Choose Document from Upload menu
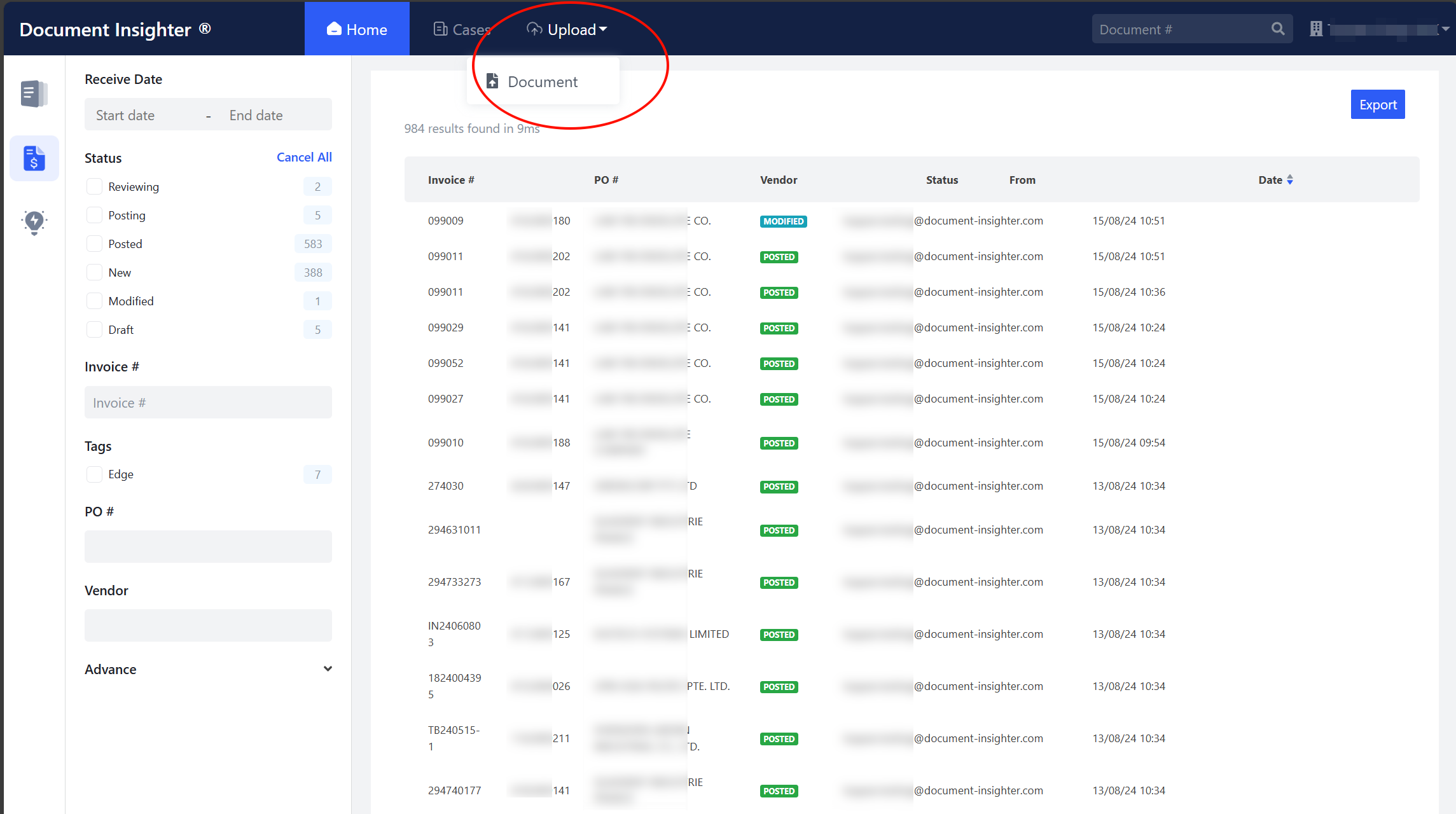Image resolution: width=1456 pixels, height=814 pixels. pos(543,81)
